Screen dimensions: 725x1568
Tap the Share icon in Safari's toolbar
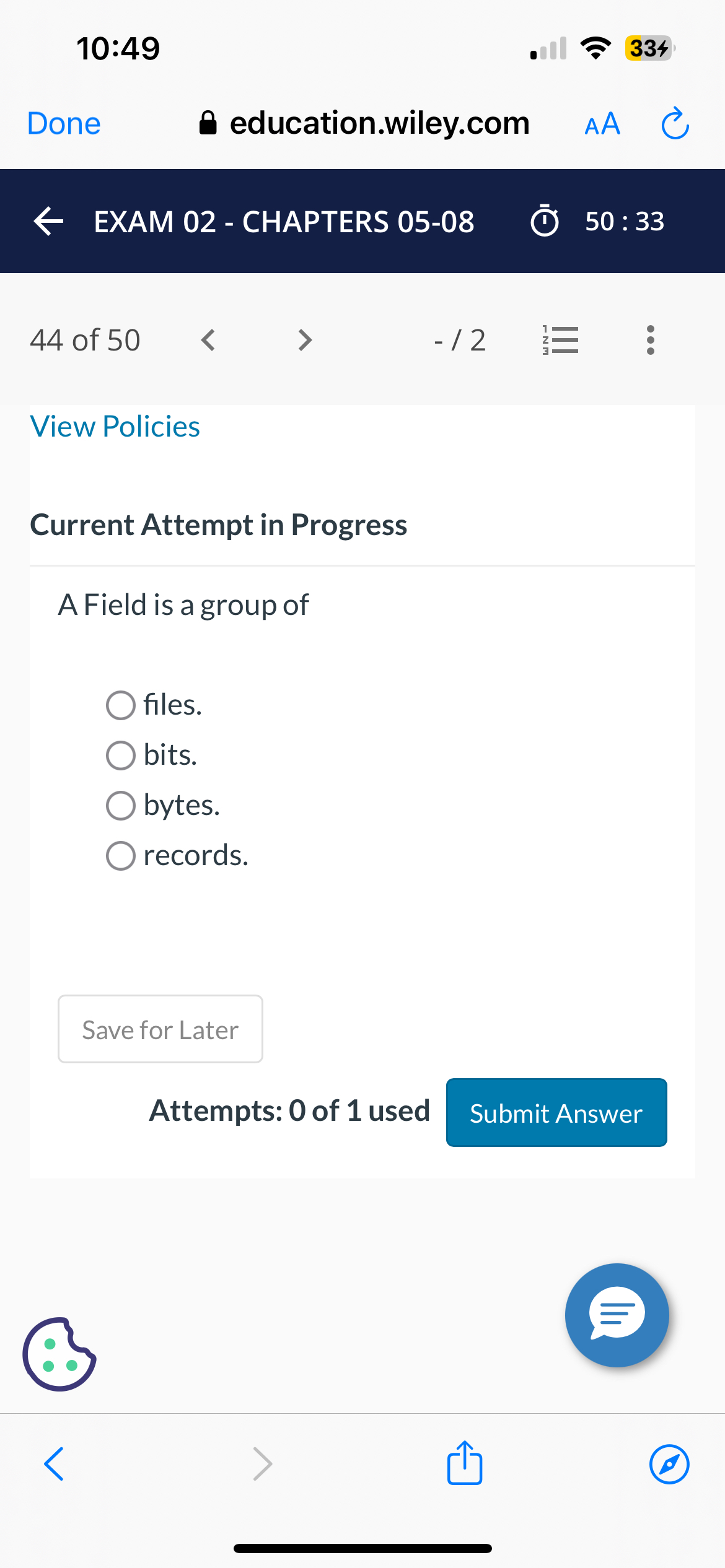coord(464,1464)
